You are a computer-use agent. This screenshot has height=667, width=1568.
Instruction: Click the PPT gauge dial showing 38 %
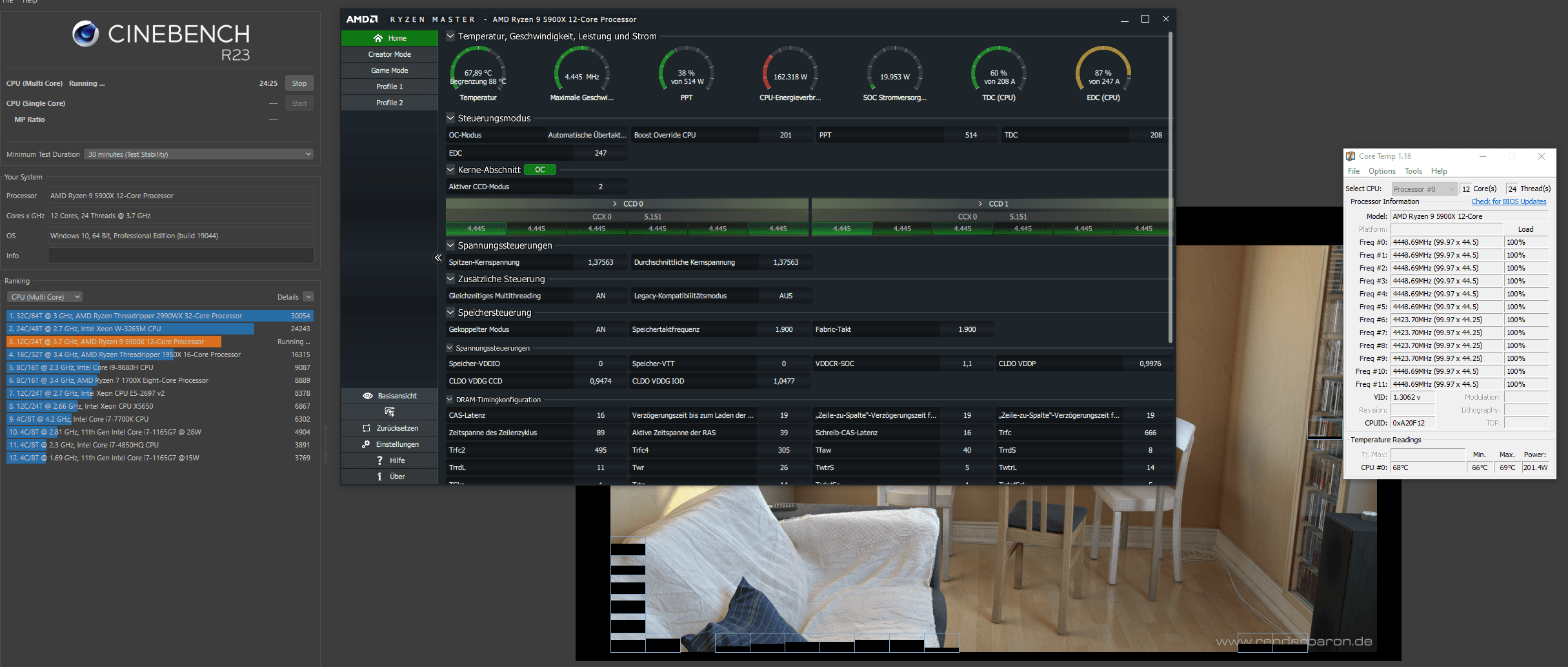(687, 69)
